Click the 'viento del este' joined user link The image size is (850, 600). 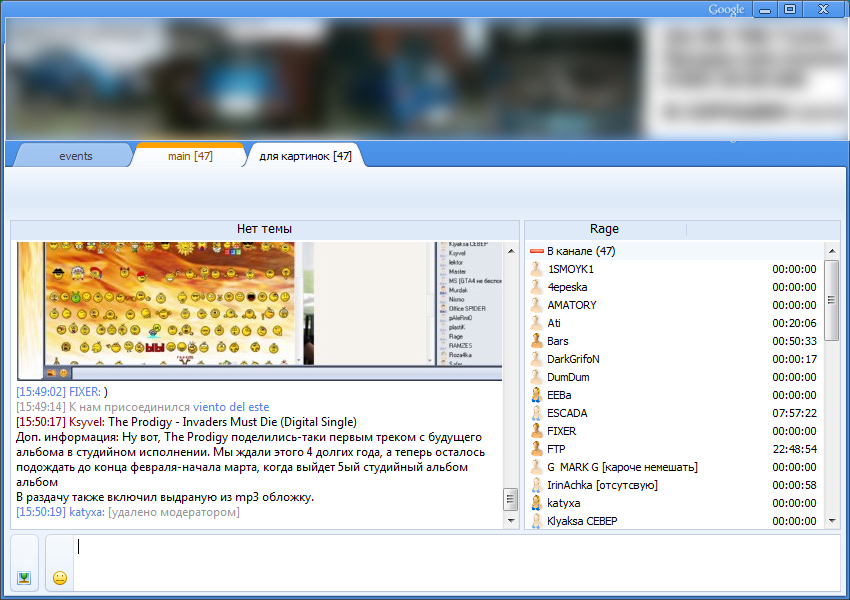[232, 407]
